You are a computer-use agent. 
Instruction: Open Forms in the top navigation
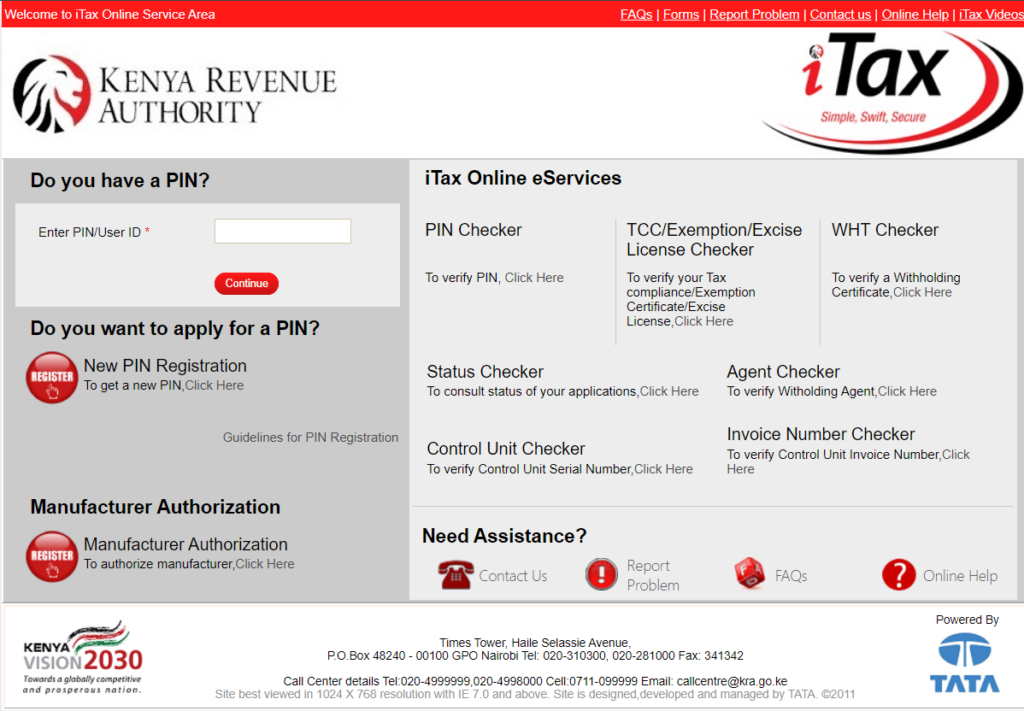click(x=681, y=14)
